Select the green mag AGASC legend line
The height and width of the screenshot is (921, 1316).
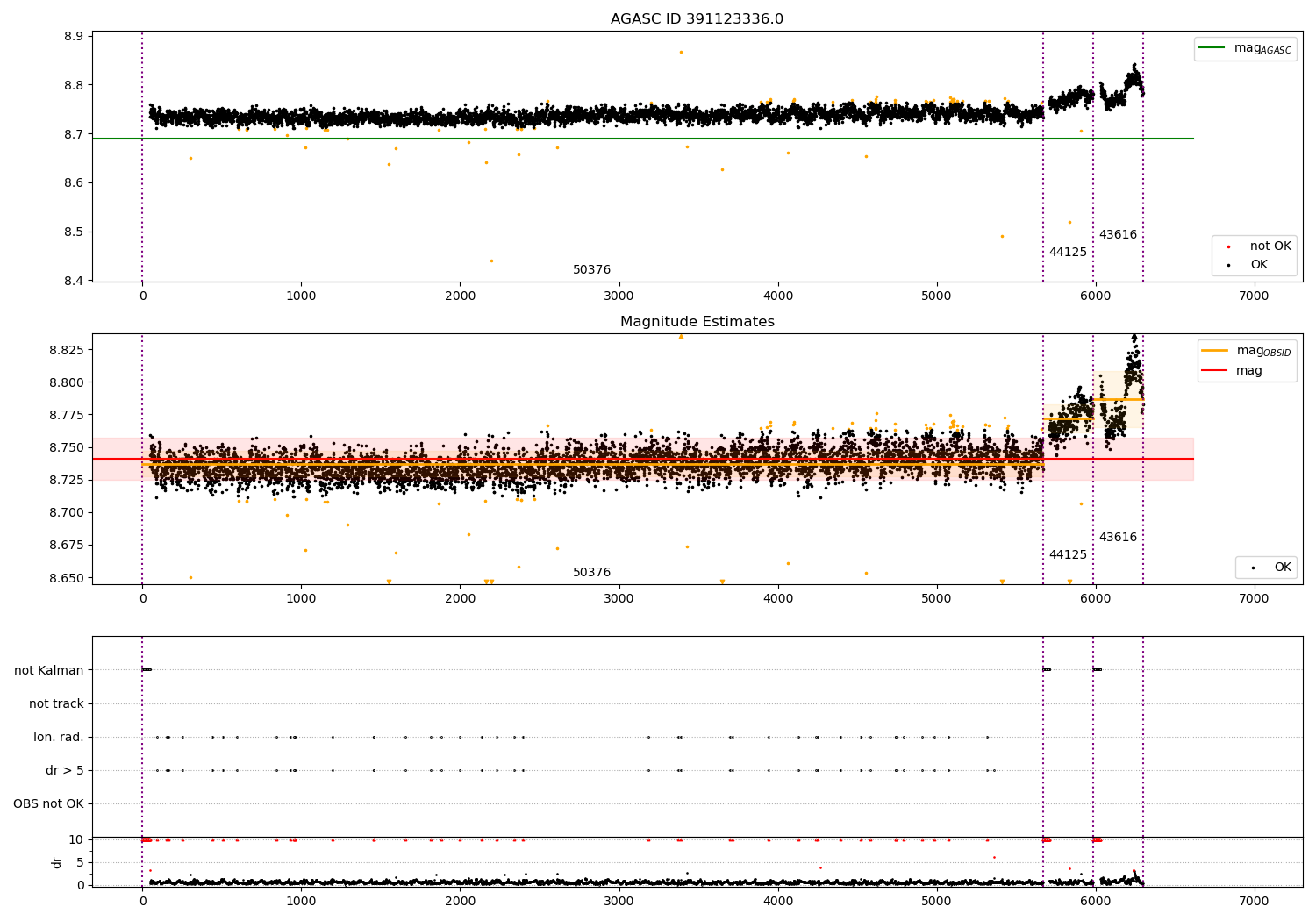(1212, 48)
